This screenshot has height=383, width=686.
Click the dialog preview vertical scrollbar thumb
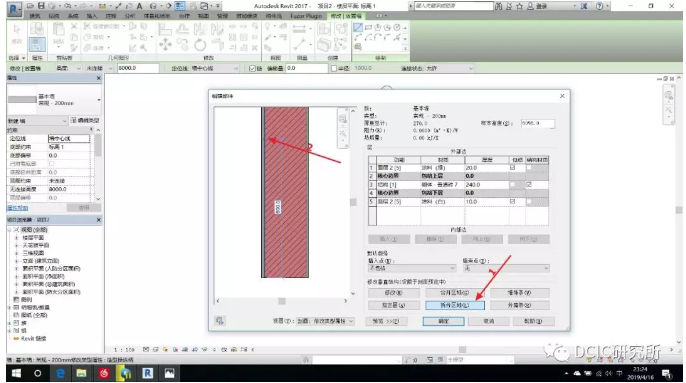(x=353, y=202)
